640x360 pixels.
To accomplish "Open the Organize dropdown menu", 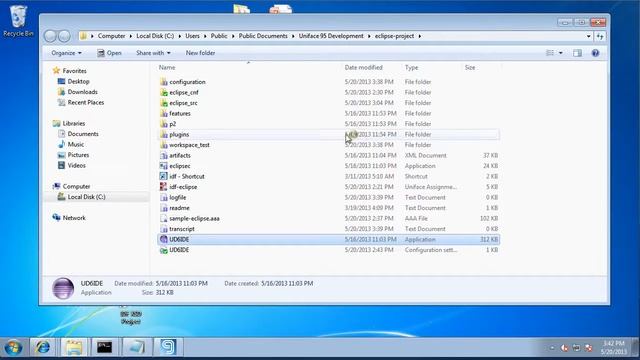I will pos(66,53).
